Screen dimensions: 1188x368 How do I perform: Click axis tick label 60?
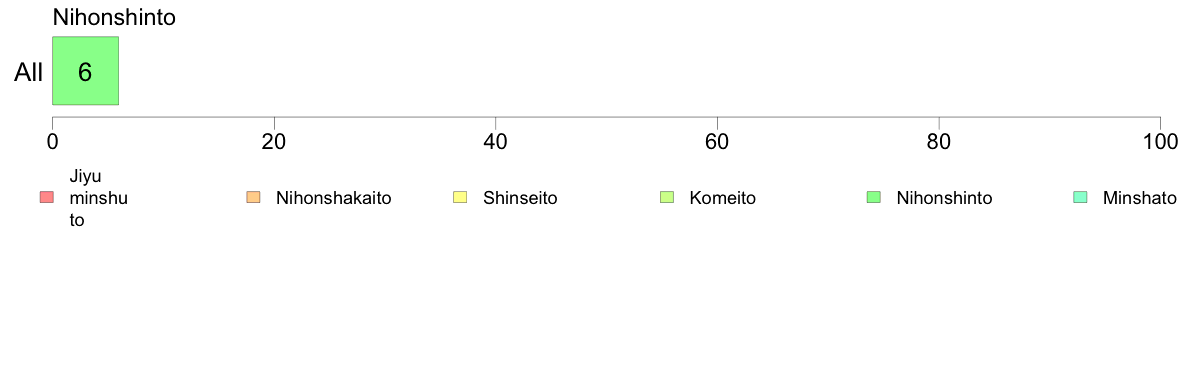coord(717,141)
